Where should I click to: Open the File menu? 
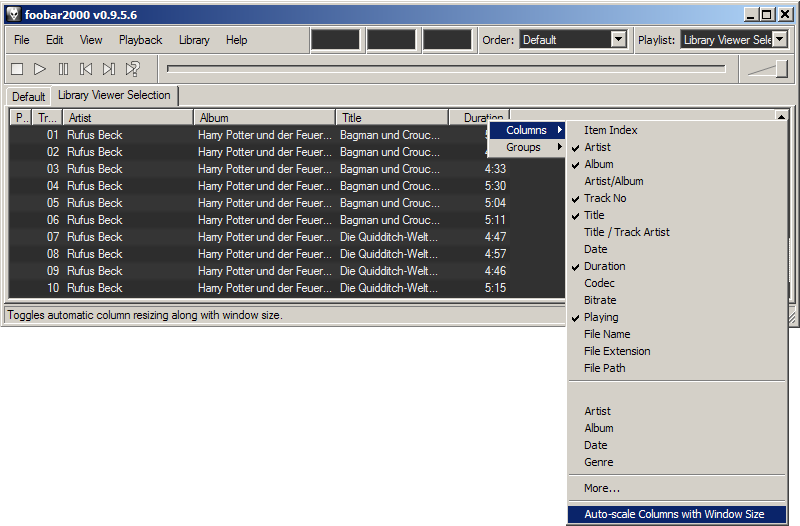click(21, 40)
